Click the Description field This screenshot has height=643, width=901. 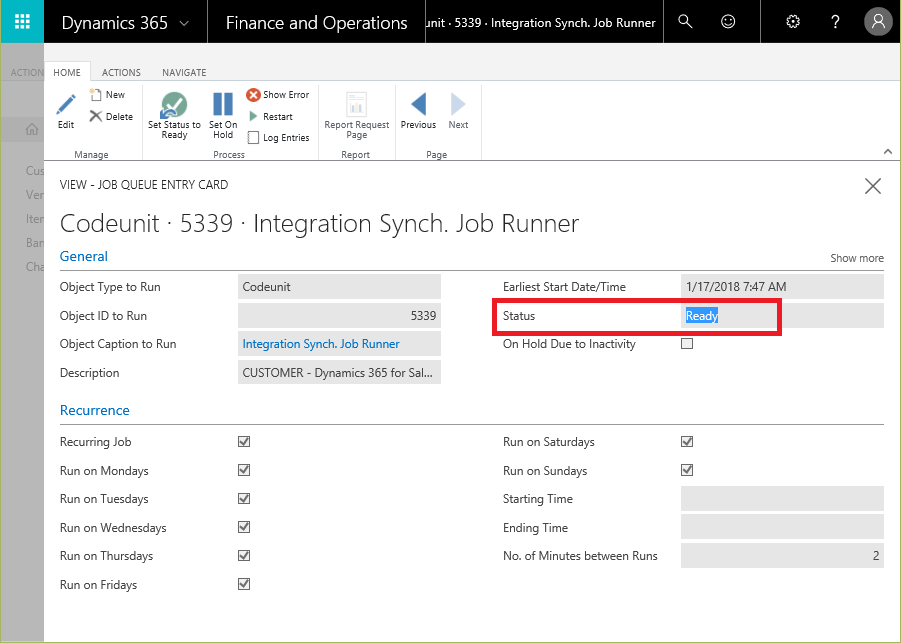click(x=339, y=372)
